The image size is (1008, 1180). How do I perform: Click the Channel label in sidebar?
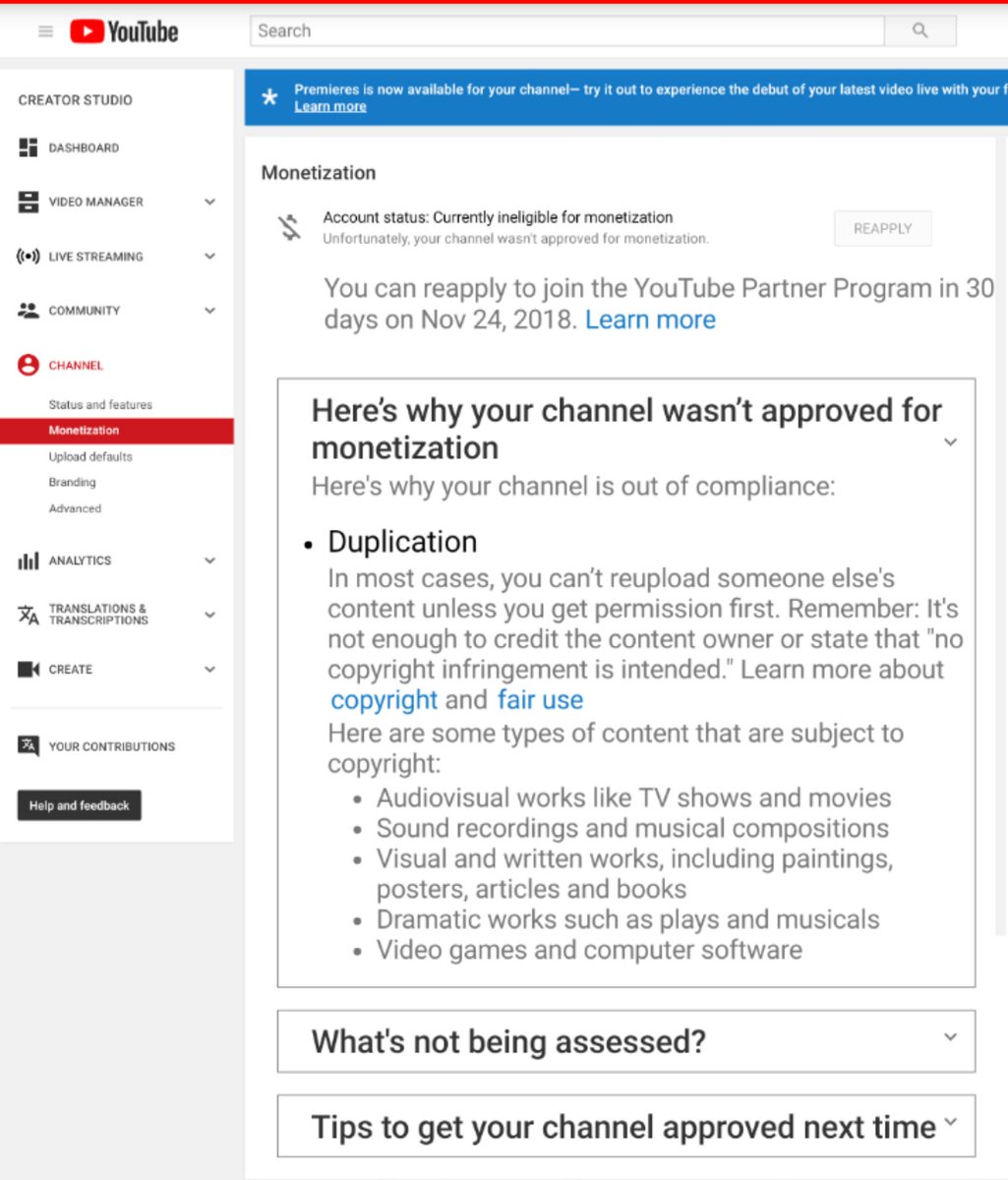coord(76,365)
